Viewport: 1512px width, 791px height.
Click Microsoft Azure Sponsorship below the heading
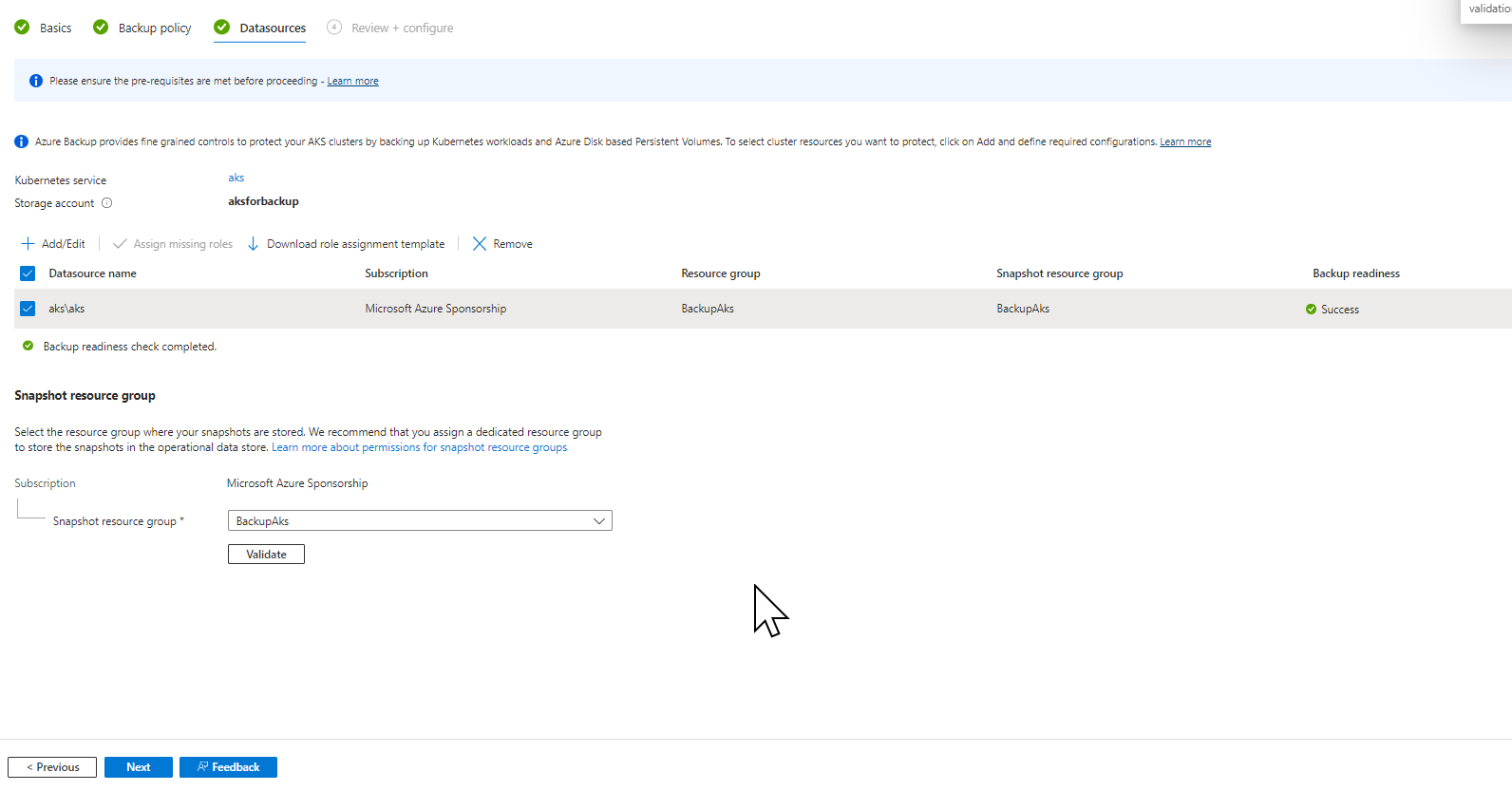pos(297,483)
